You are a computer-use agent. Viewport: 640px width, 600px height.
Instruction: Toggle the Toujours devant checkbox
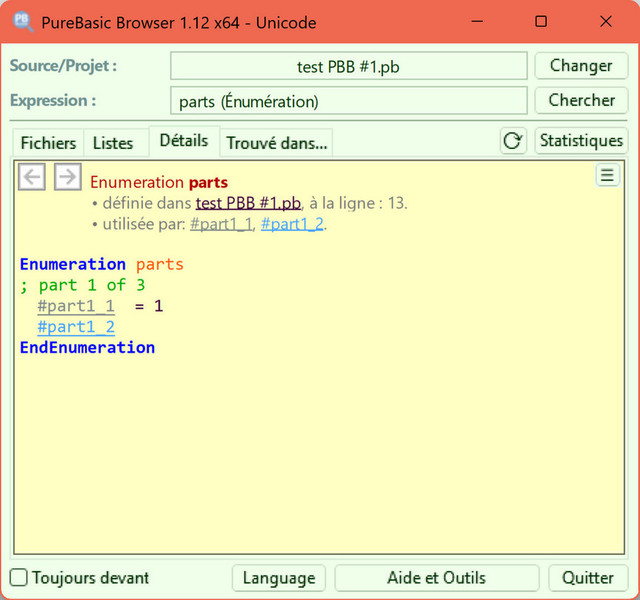19,578
